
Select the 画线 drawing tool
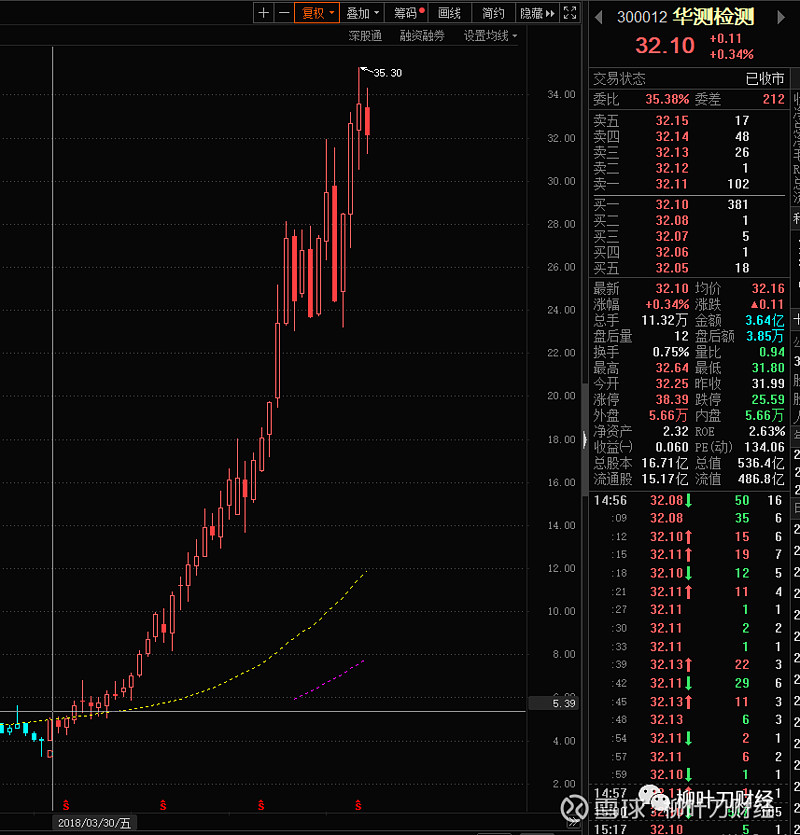click(x=450, y=13)
